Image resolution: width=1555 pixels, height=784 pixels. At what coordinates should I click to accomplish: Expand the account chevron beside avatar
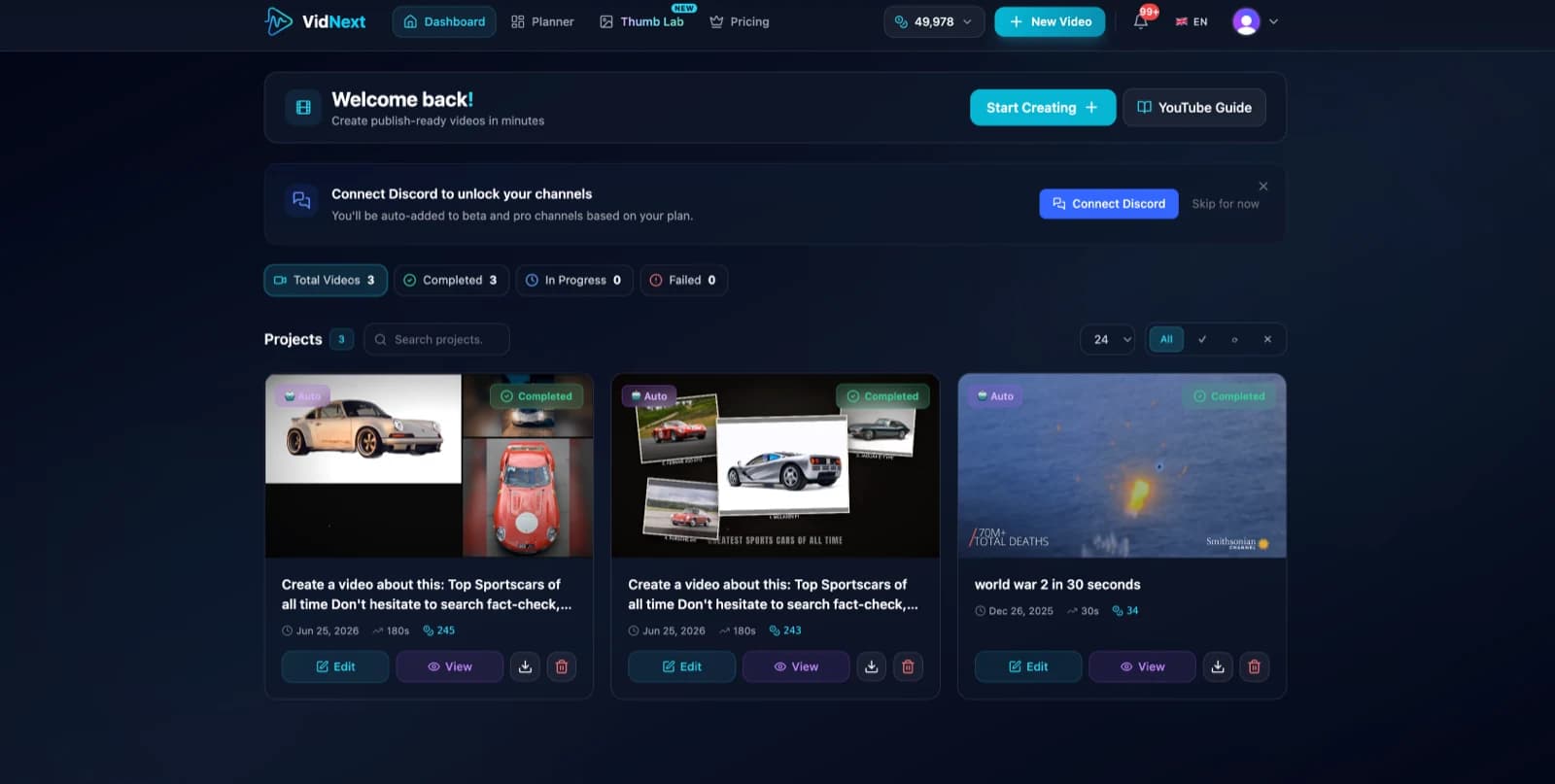[x=1273, y=21]
